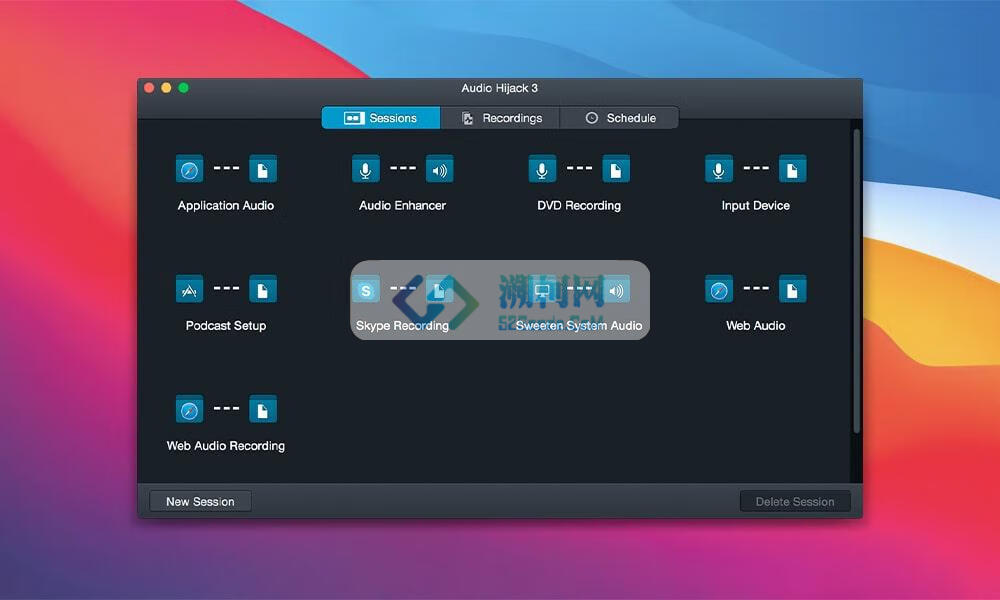1000x600 pixels.
Task: Click the file recorder icon in Web Audio session
Action: [793, 289]
